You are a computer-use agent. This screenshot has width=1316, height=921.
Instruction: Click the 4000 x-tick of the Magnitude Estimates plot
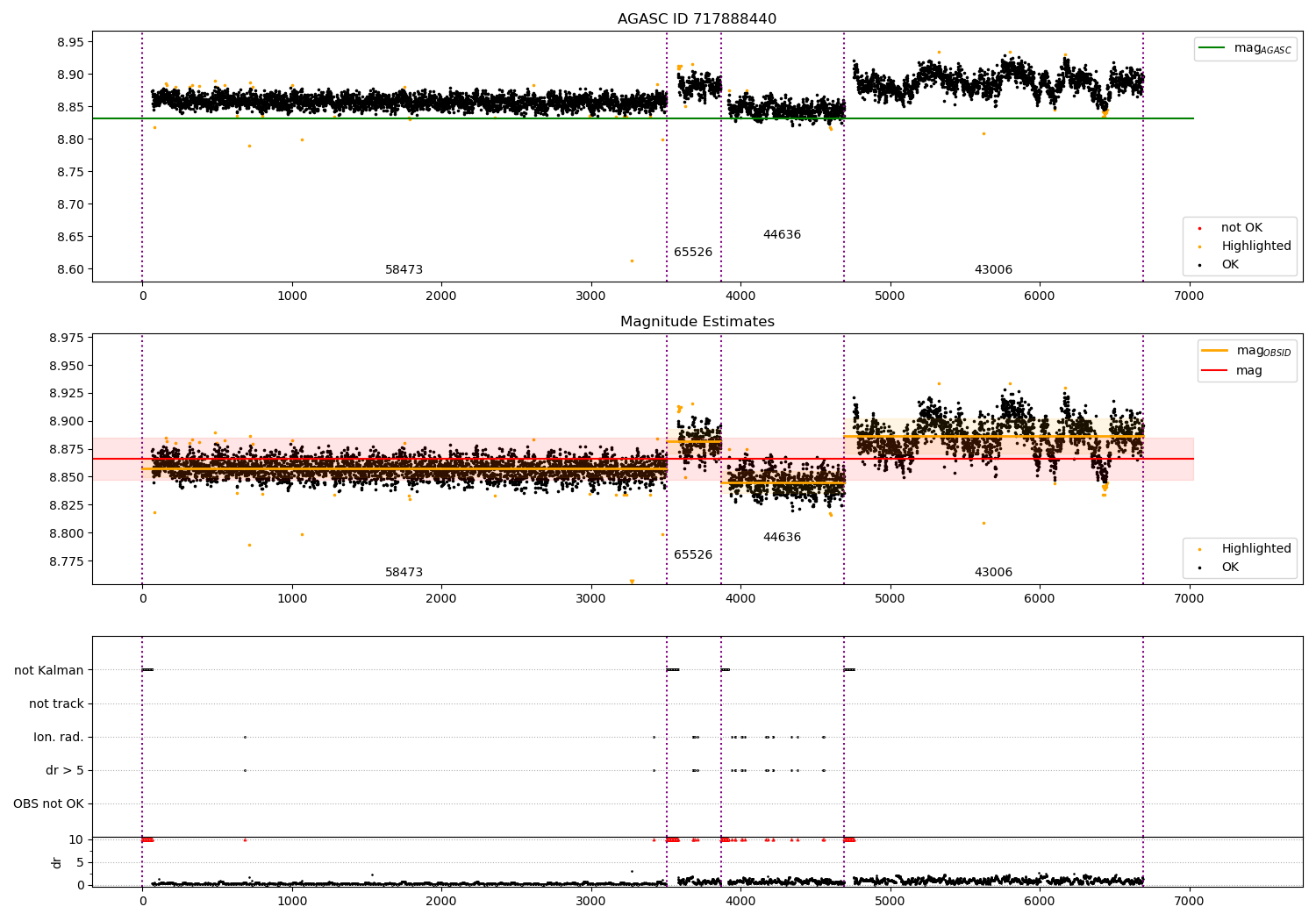click(740, 599)
